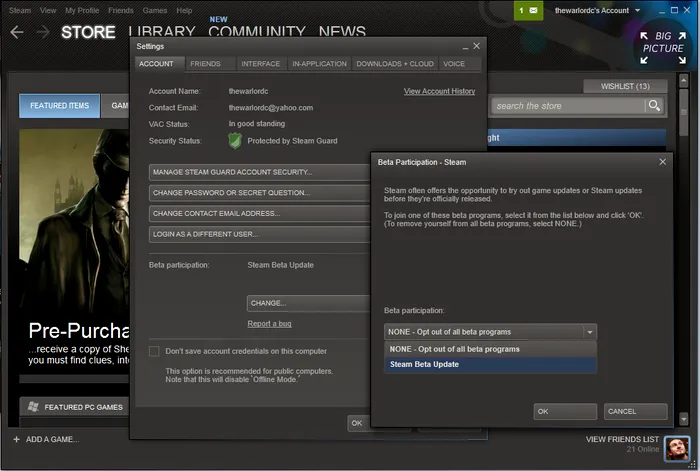
Task: Minimize the Settings window
Action: [x=466, y=47]
